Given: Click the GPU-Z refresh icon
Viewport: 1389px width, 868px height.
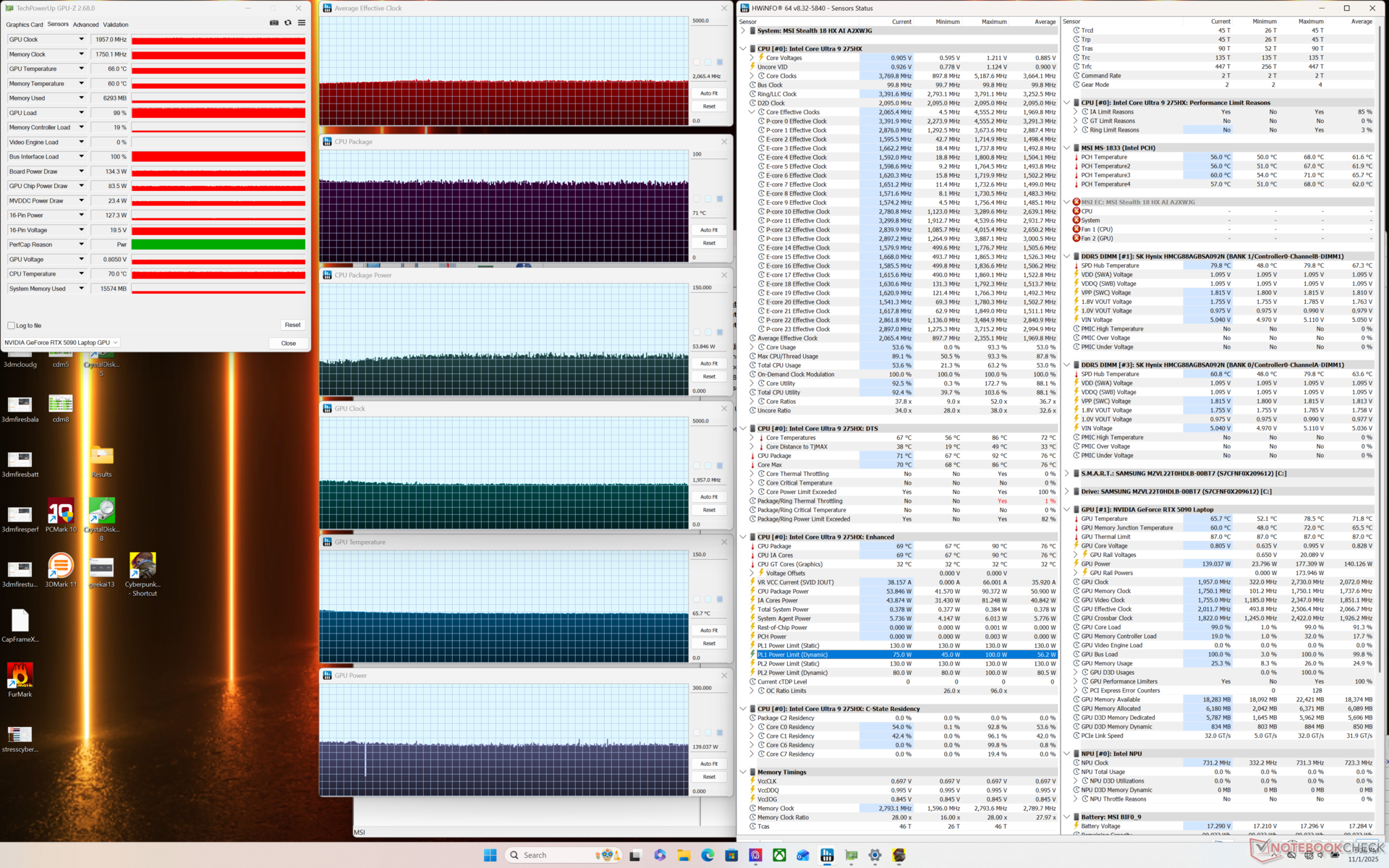Looking at the screenshot, I should coord(288,23).
